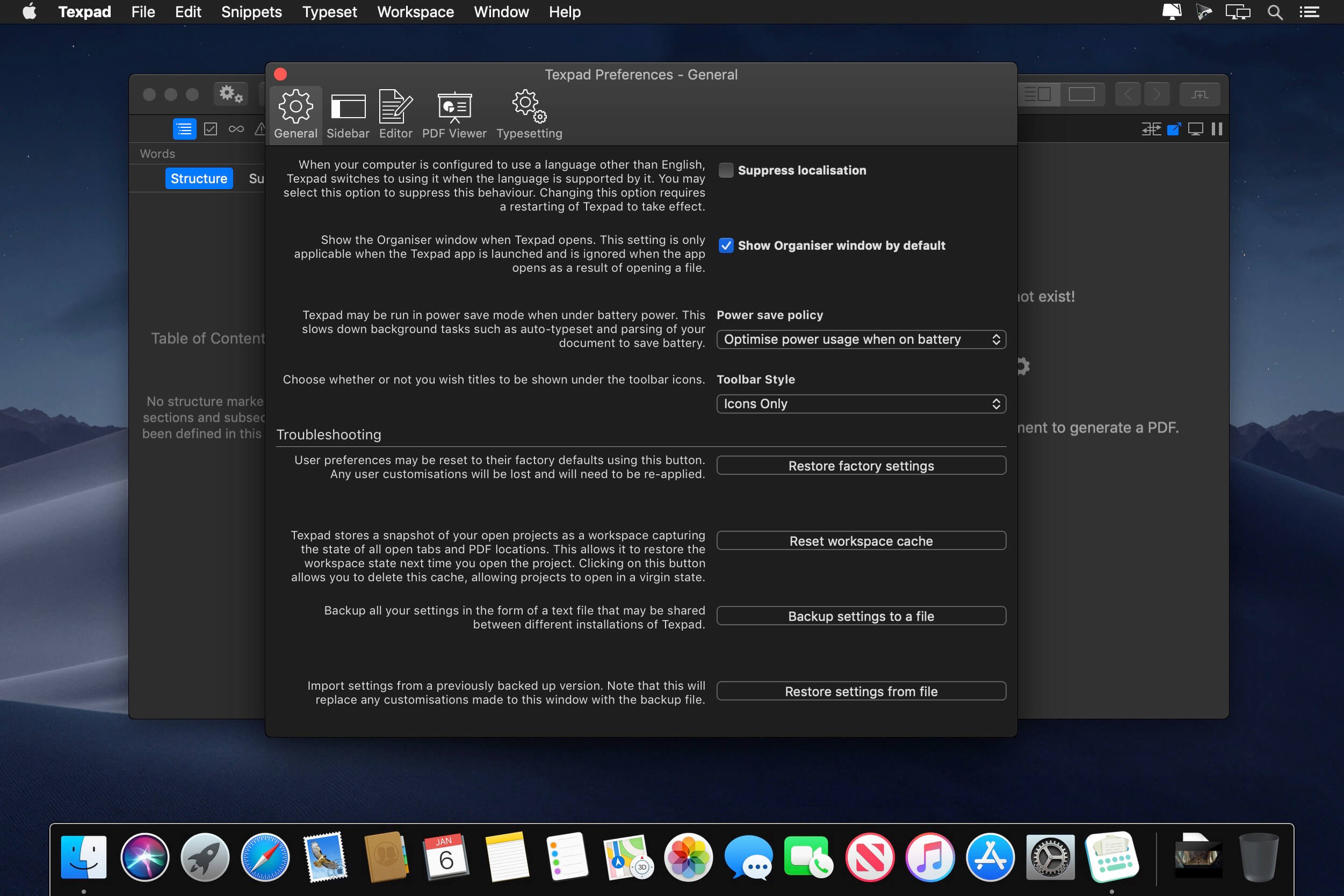
Task: Click the external monitor icon in PDF toolbar
Action: [x=1195, y=128]
